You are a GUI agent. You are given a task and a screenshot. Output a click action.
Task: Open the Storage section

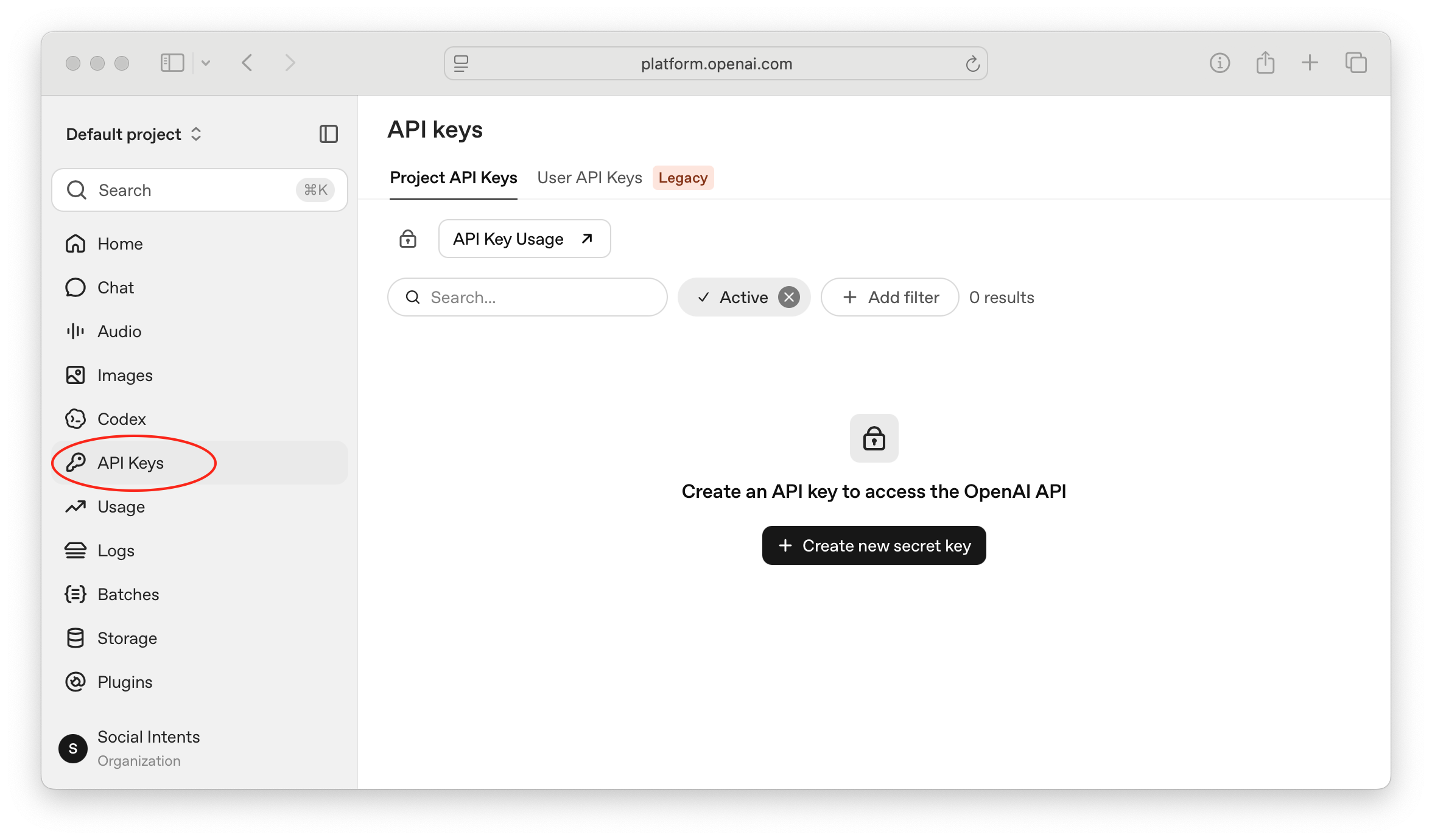pyautogui.click(x=200, y=638)
